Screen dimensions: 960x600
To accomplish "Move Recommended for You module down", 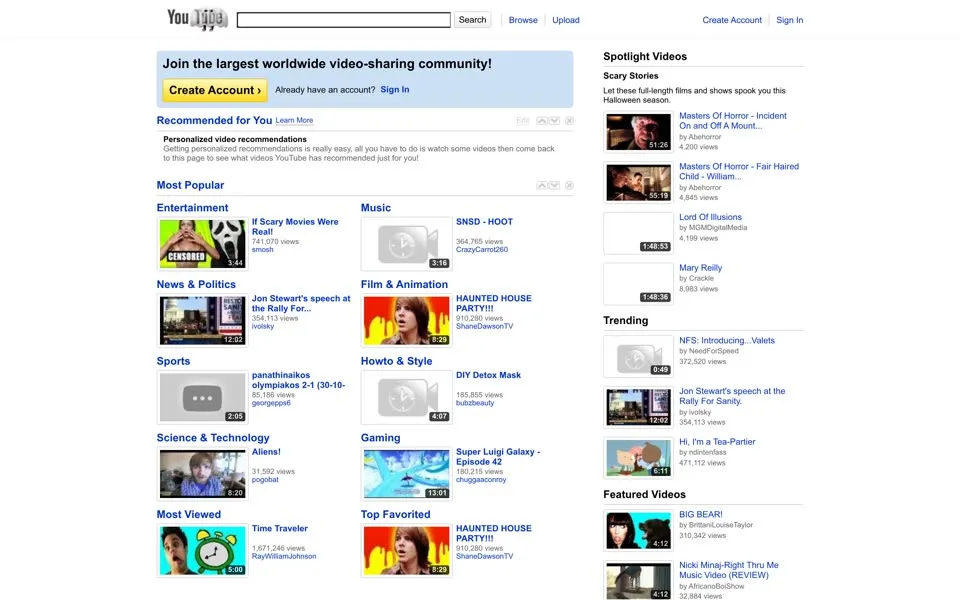I will point(554,121).
